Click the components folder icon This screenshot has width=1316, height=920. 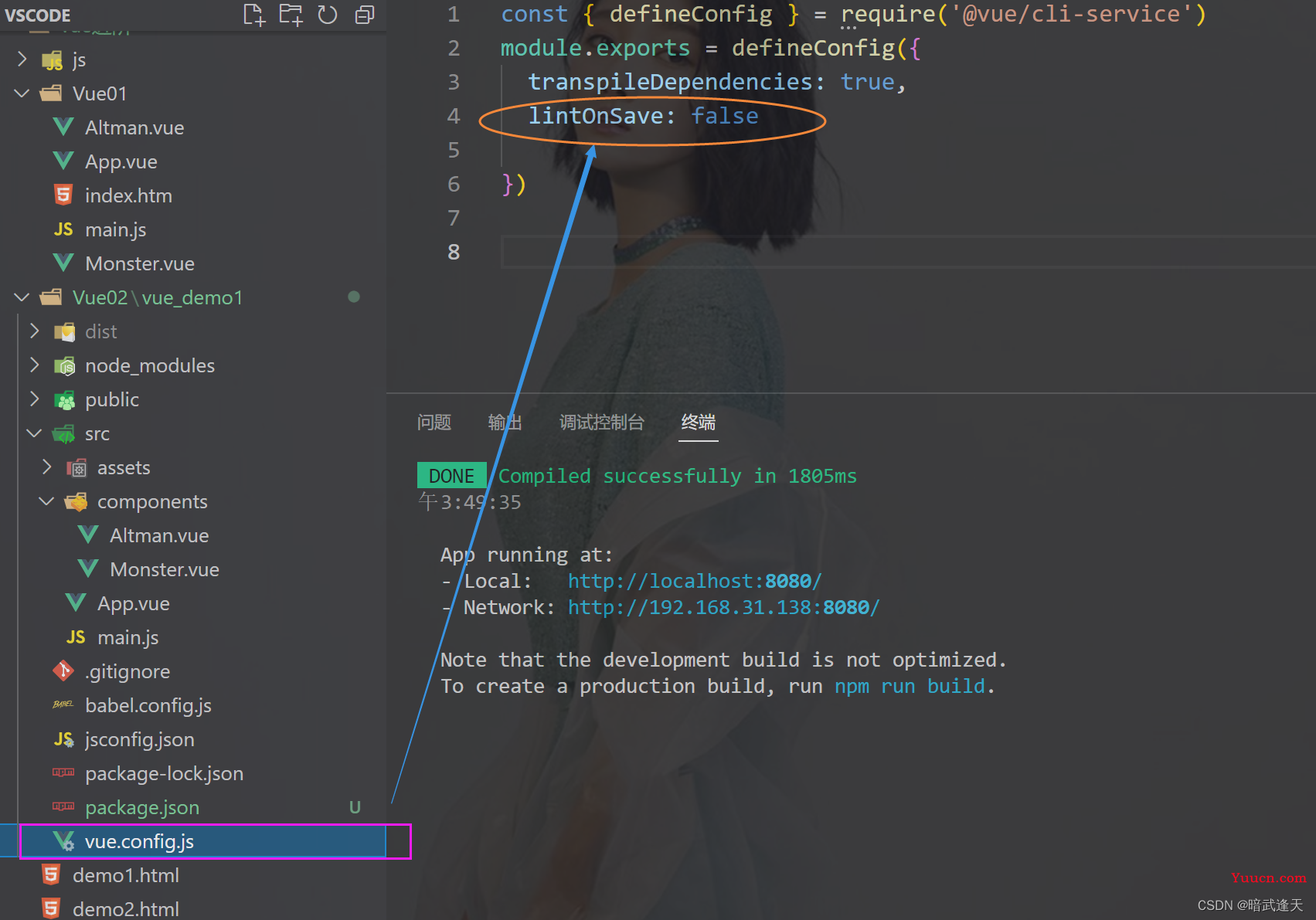[x=77, y=502]
